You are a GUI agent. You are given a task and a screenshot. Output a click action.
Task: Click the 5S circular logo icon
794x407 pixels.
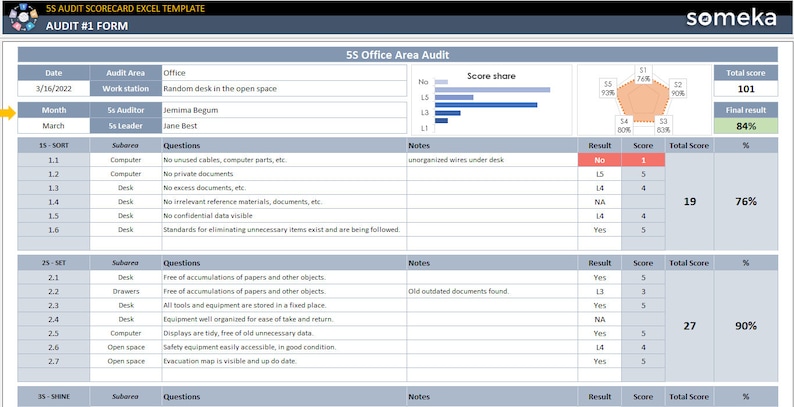point(23,17)
